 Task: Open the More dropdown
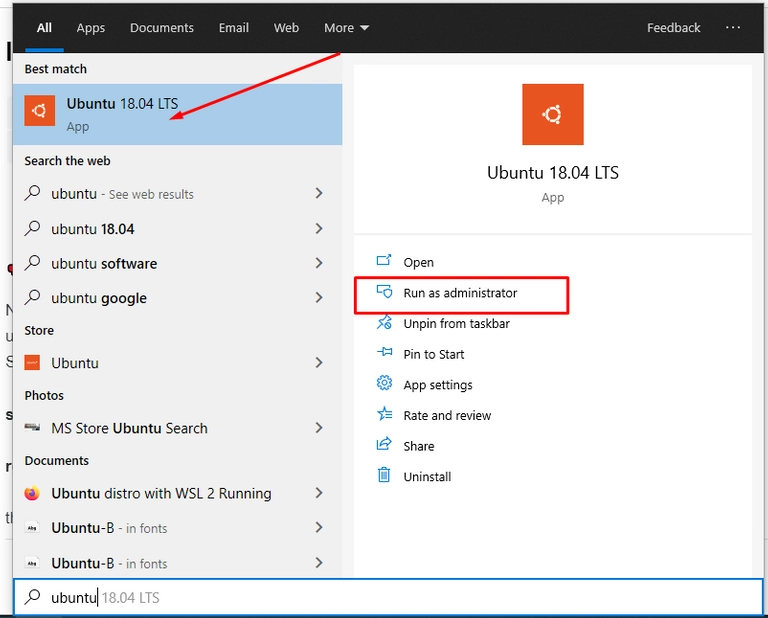click(x=346, y=28)
